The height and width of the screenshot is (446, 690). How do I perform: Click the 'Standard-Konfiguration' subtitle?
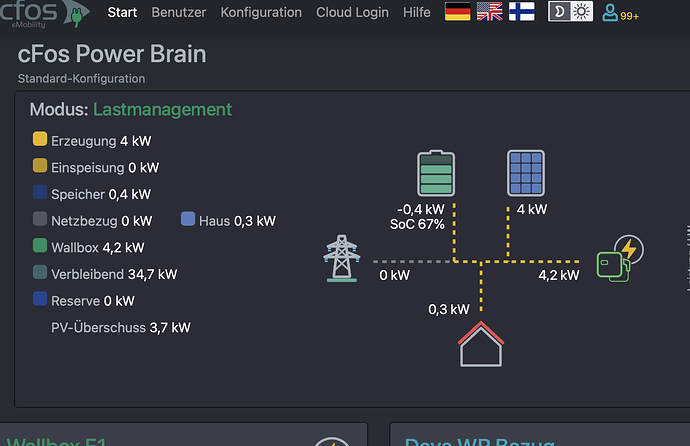pyautogui.click(x=81, y=79)
